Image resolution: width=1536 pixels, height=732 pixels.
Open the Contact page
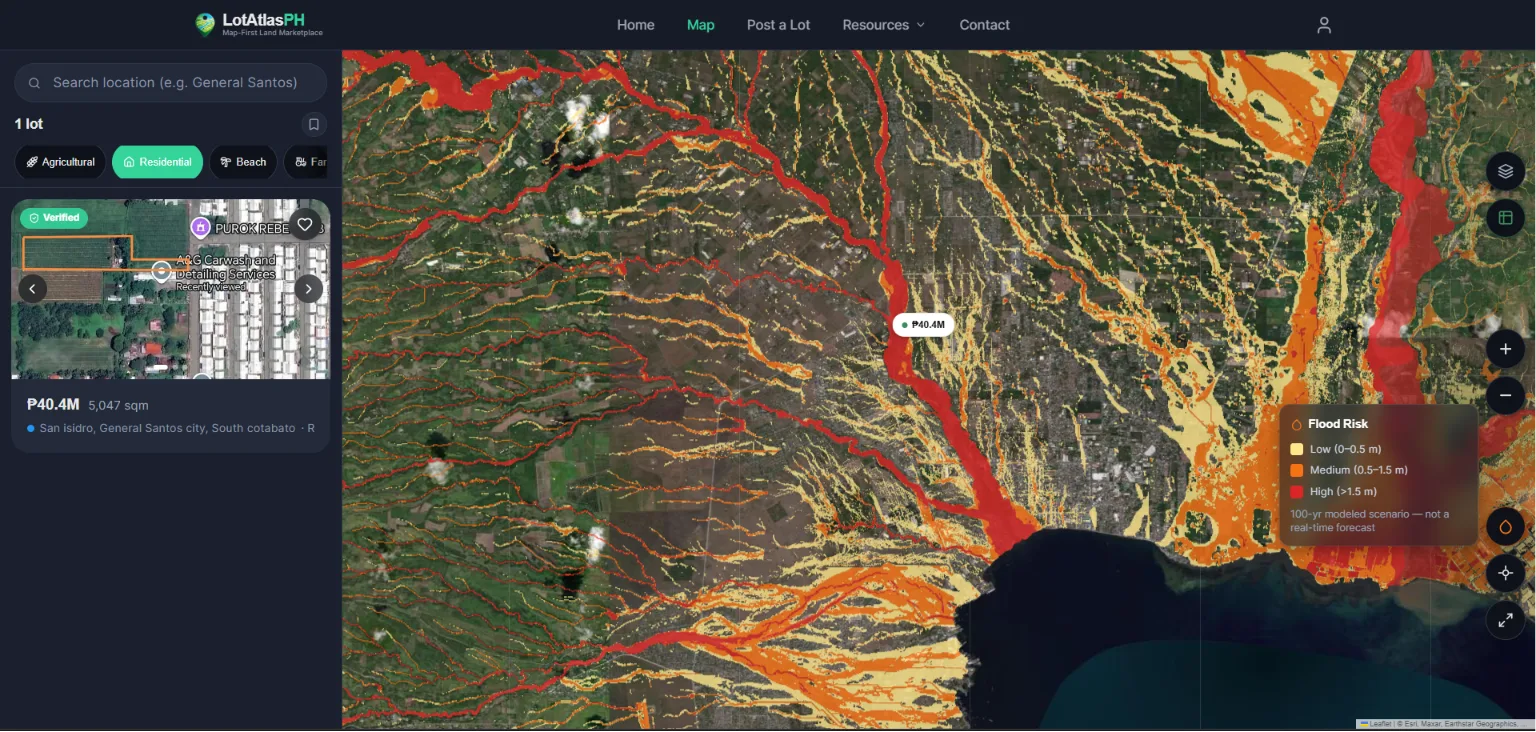click(985, 25)
